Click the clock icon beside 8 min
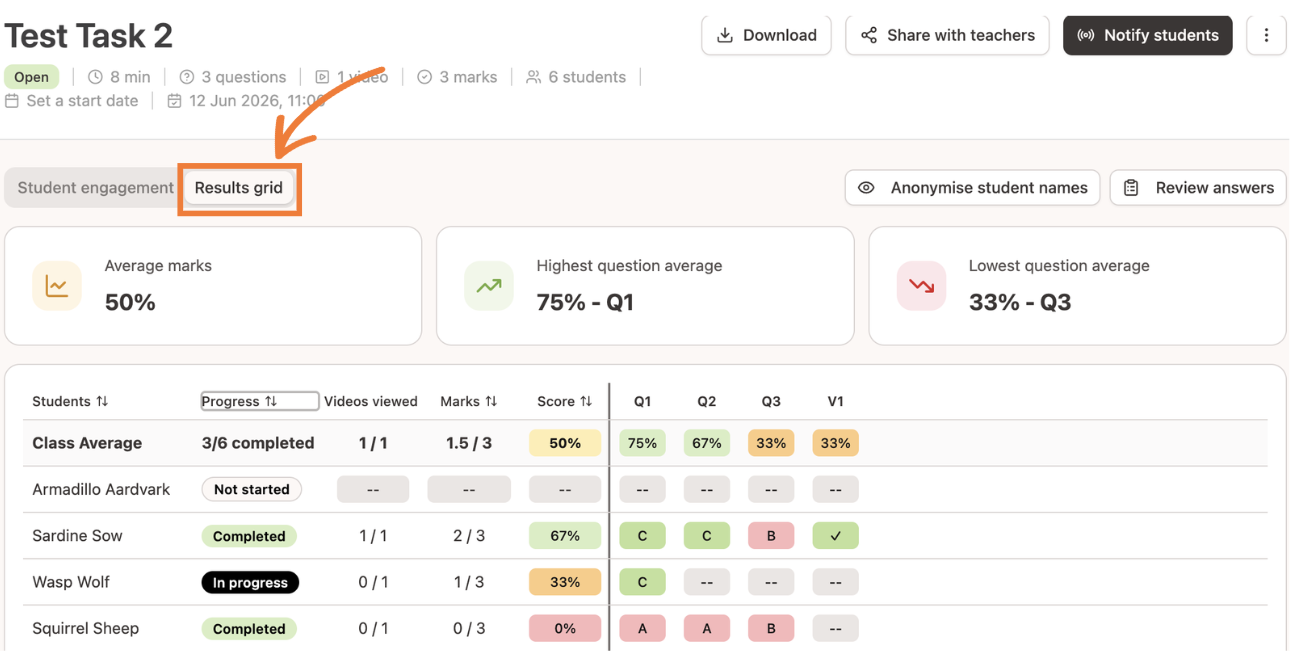1292x654 pixels. pyautogui.click(x=96, y=77)
